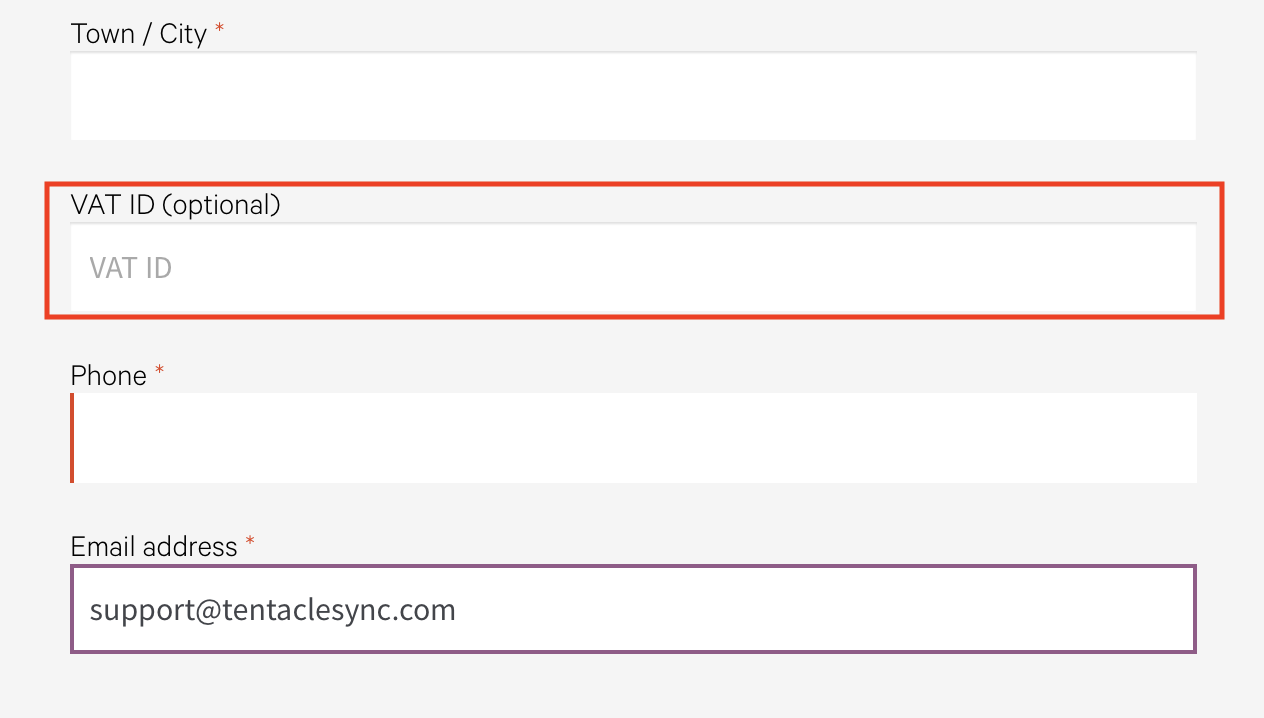The image size is (1264, 718).
Task: Click the empty right end of Phone field
Action: point(1150,438)
